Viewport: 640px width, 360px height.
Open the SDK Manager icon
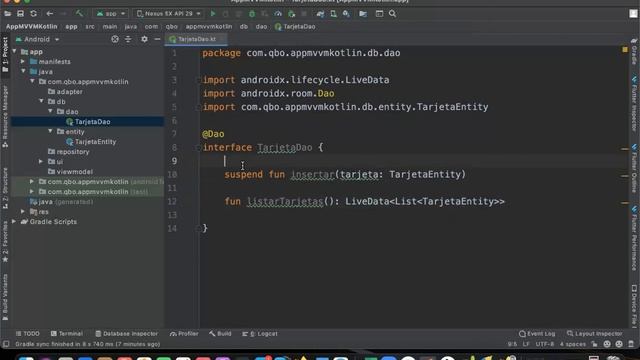point(346,13)
